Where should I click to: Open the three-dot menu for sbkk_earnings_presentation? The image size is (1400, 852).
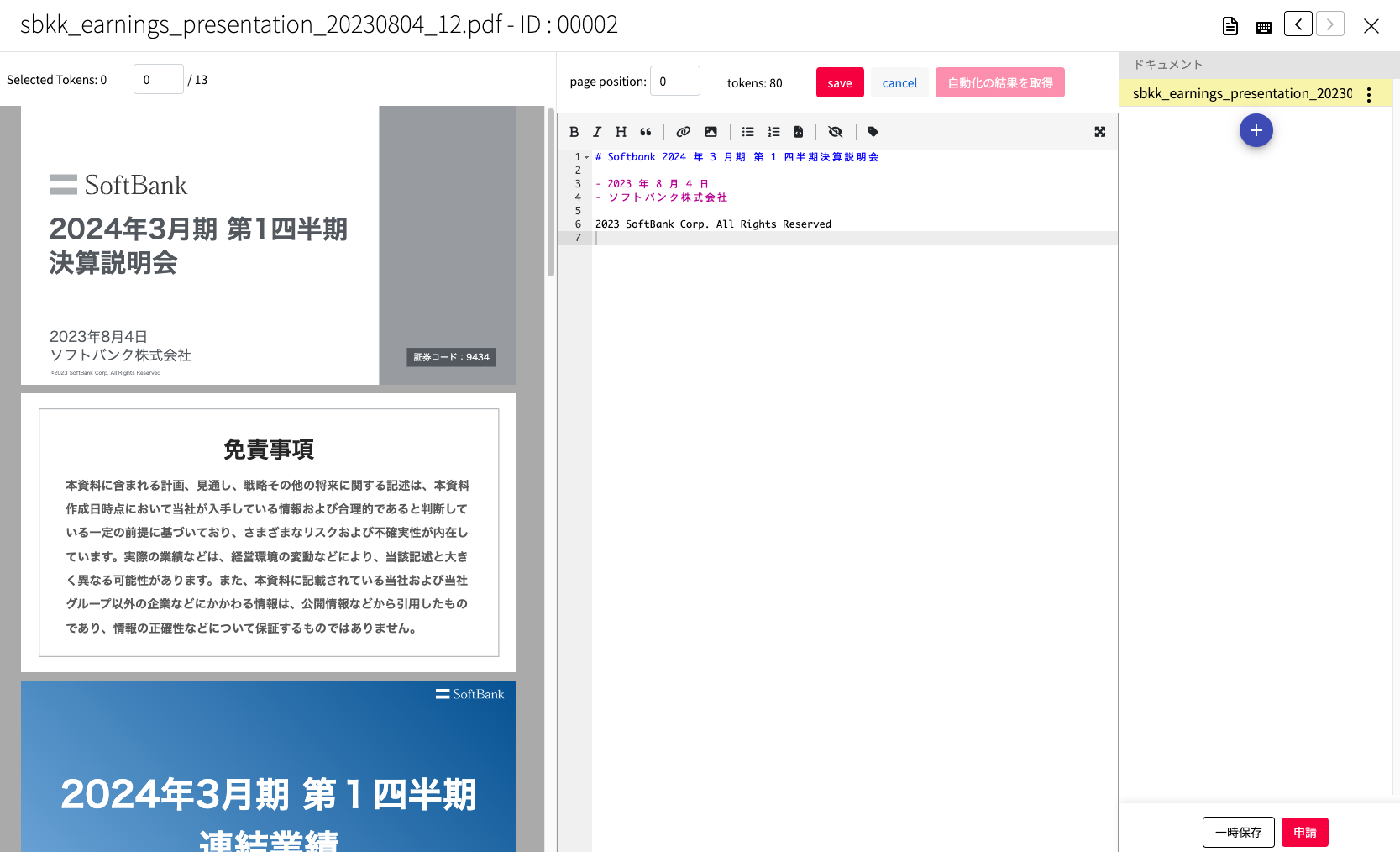point(1369,95)
